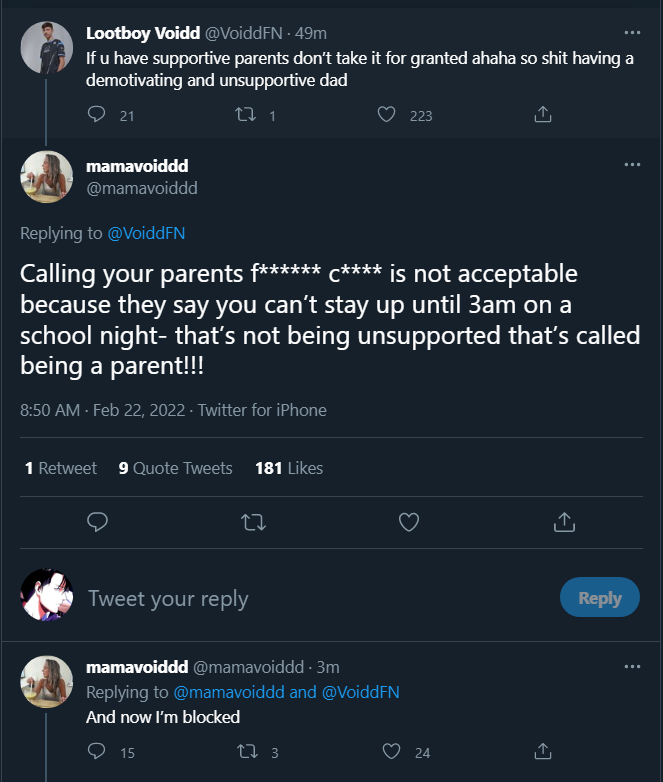View the 181 Likes list
The width and height of the screenshot is (663, 782).
coord(289,468)
